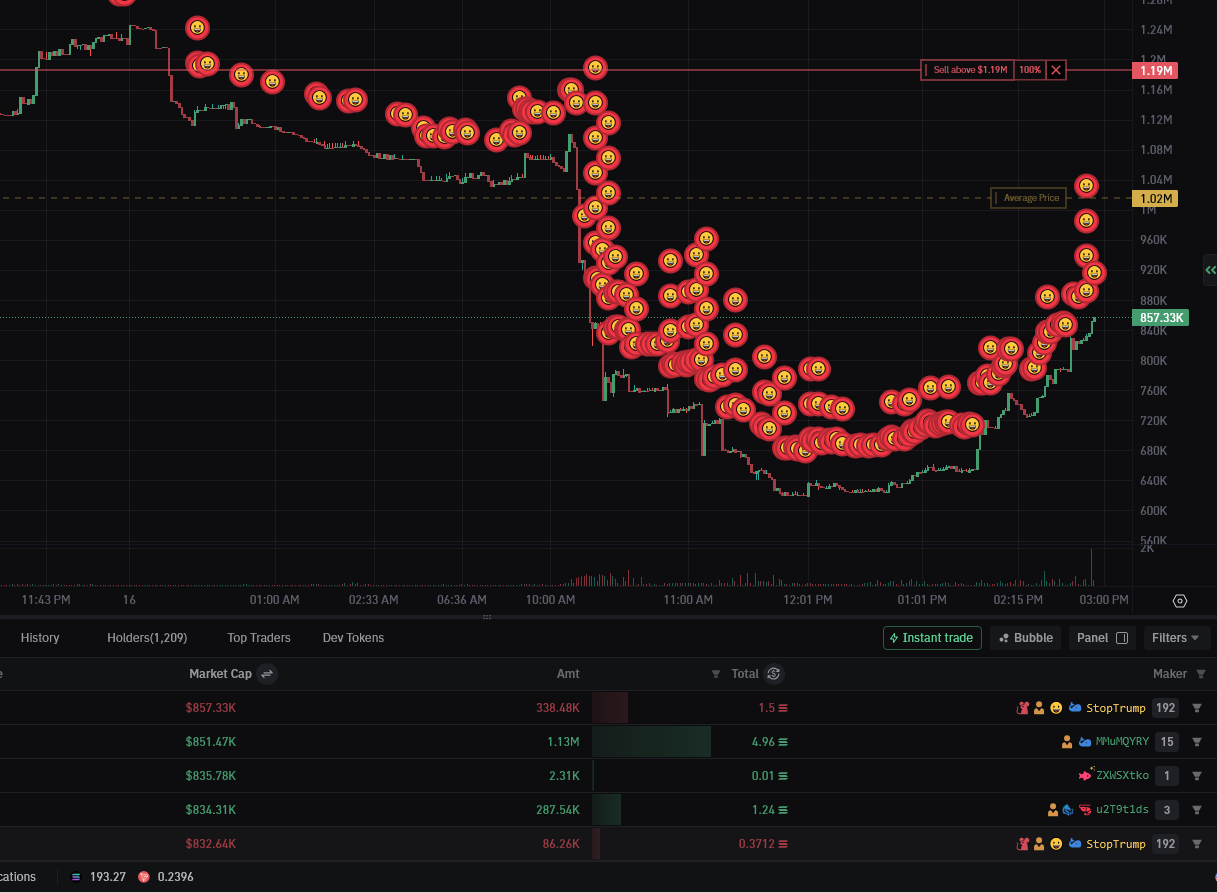Click the 192 trade count in $857.33K row
This screenshot has width=1217, height=893.
tap(1165, 708)
